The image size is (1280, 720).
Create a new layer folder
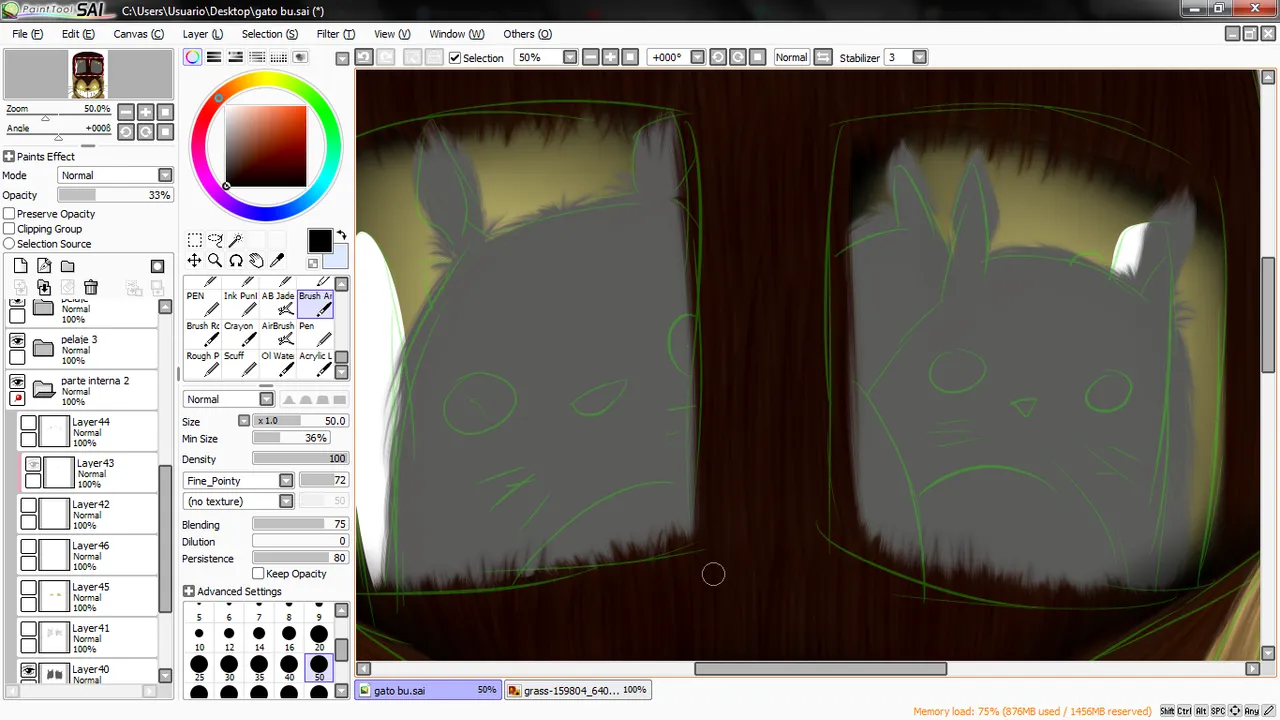pos(67,266)
